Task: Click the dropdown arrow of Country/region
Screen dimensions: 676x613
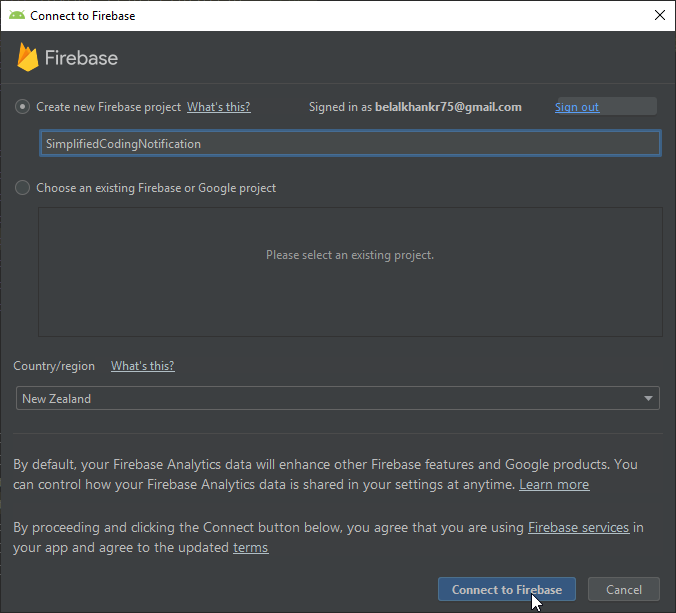Action: pos(648,398)
